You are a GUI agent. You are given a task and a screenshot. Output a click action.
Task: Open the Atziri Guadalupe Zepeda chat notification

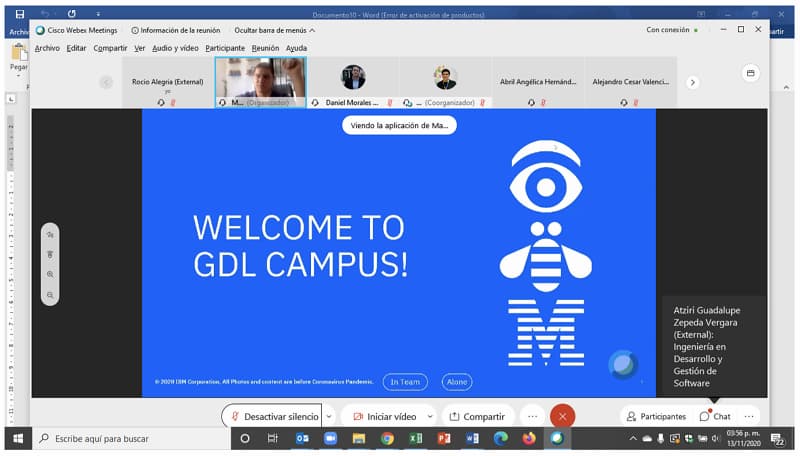pyautogui.click(x=713, y=346)
